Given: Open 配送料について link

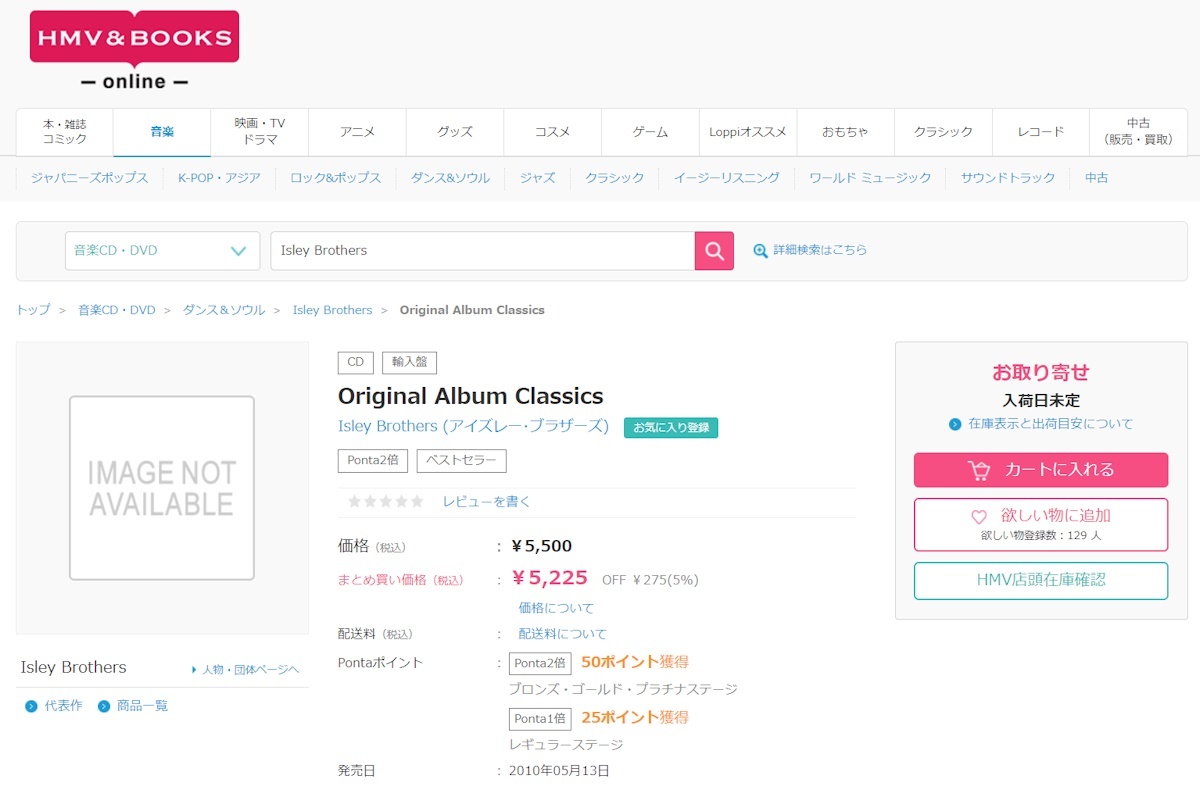Looking at the screenshot, I should [x=562, y=634].
